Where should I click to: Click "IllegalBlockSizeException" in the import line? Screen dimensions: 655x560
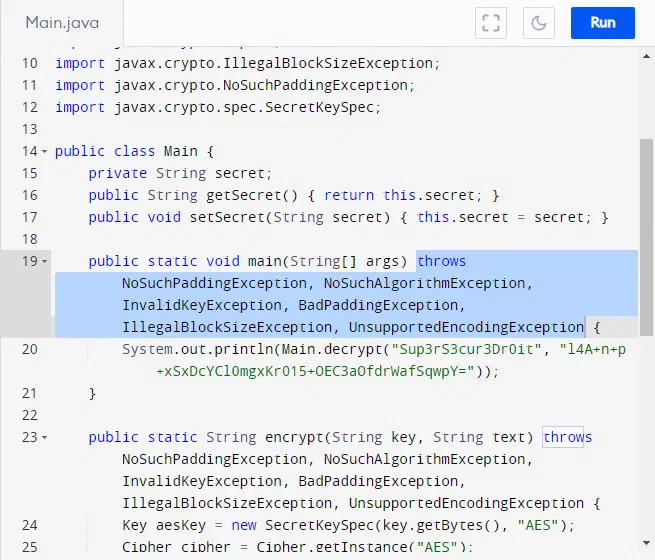[x=328, y=63]
